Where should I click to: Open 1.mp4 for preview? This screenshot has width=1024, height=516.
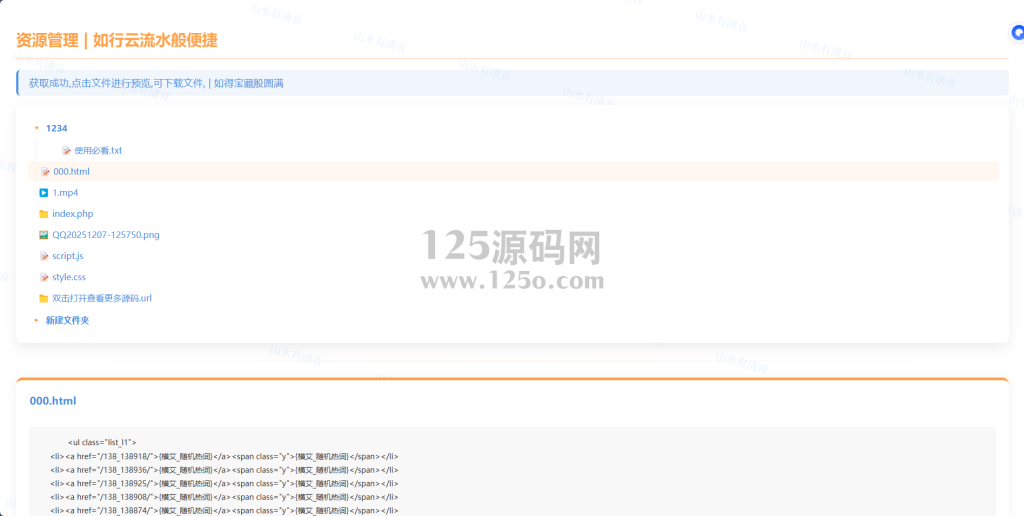tap(65, 193)
